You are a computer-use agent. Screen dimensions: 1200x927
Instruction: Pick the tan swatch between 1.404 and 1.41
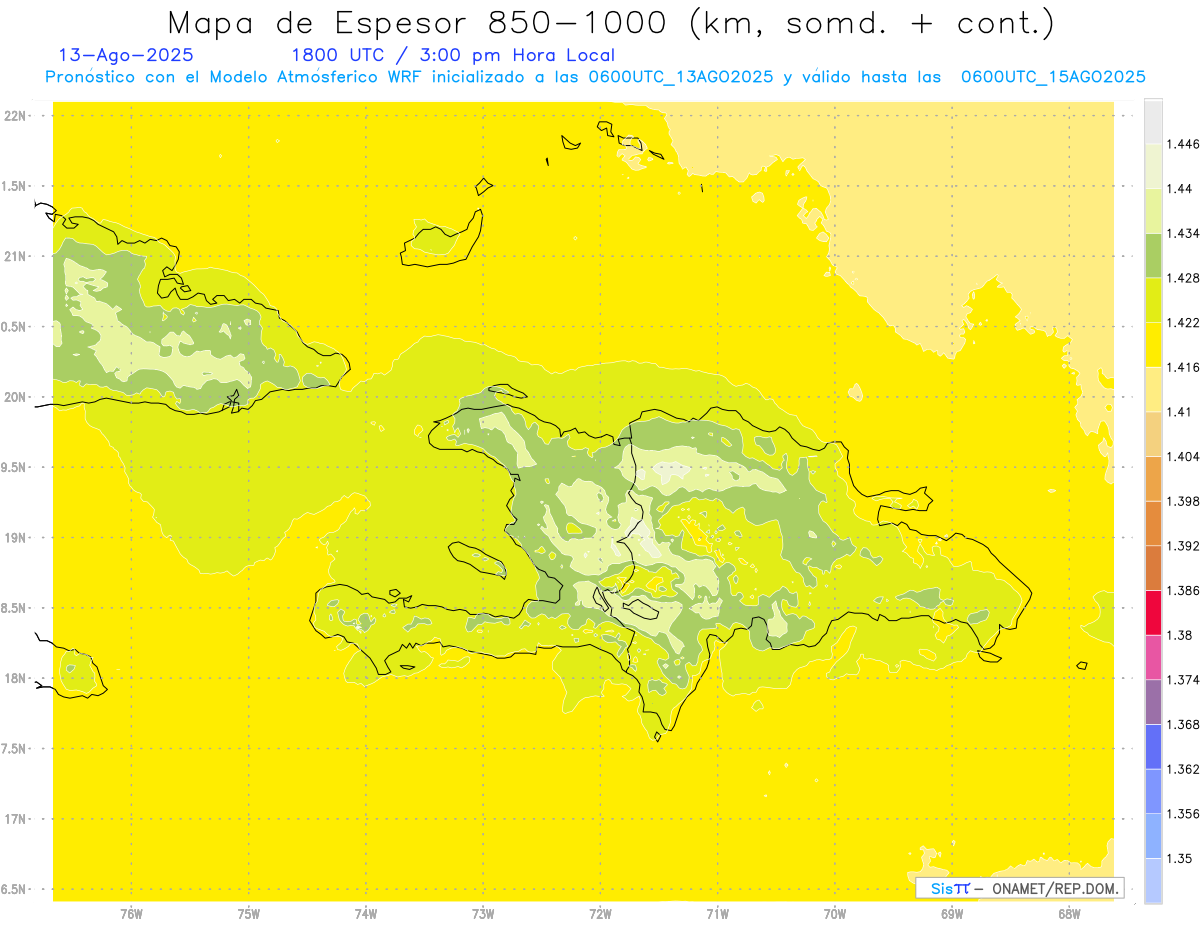pyautogui.click(x=1153, y=434)
